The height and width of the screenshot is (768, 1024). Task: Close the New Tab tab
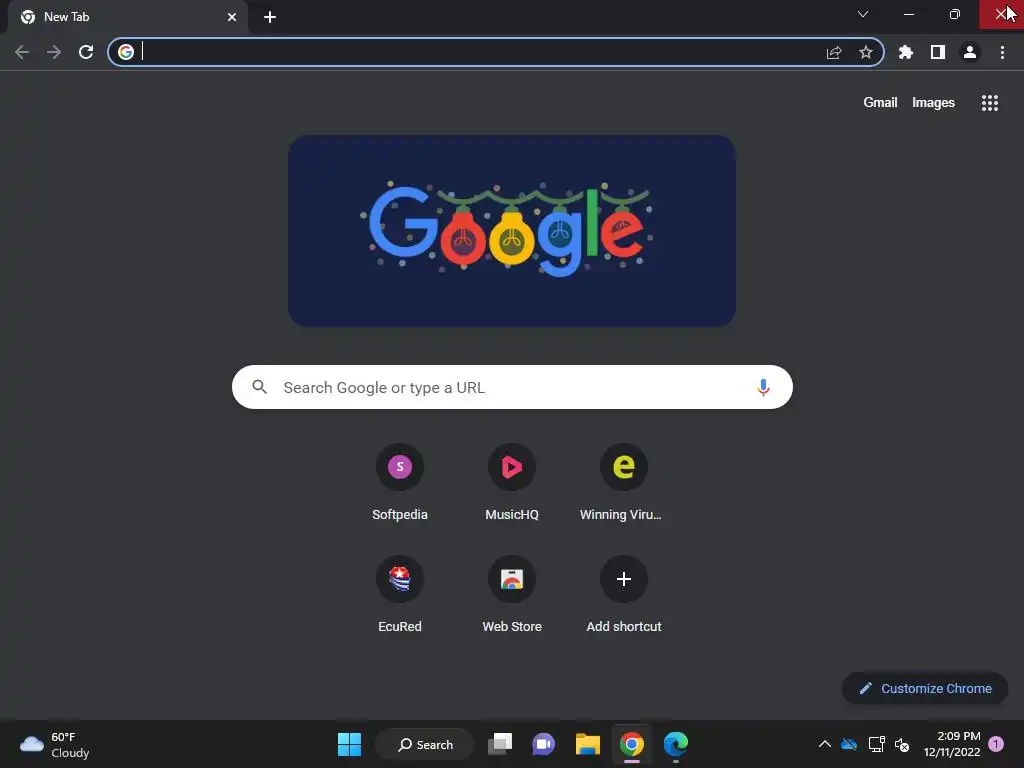coord(232,17)
